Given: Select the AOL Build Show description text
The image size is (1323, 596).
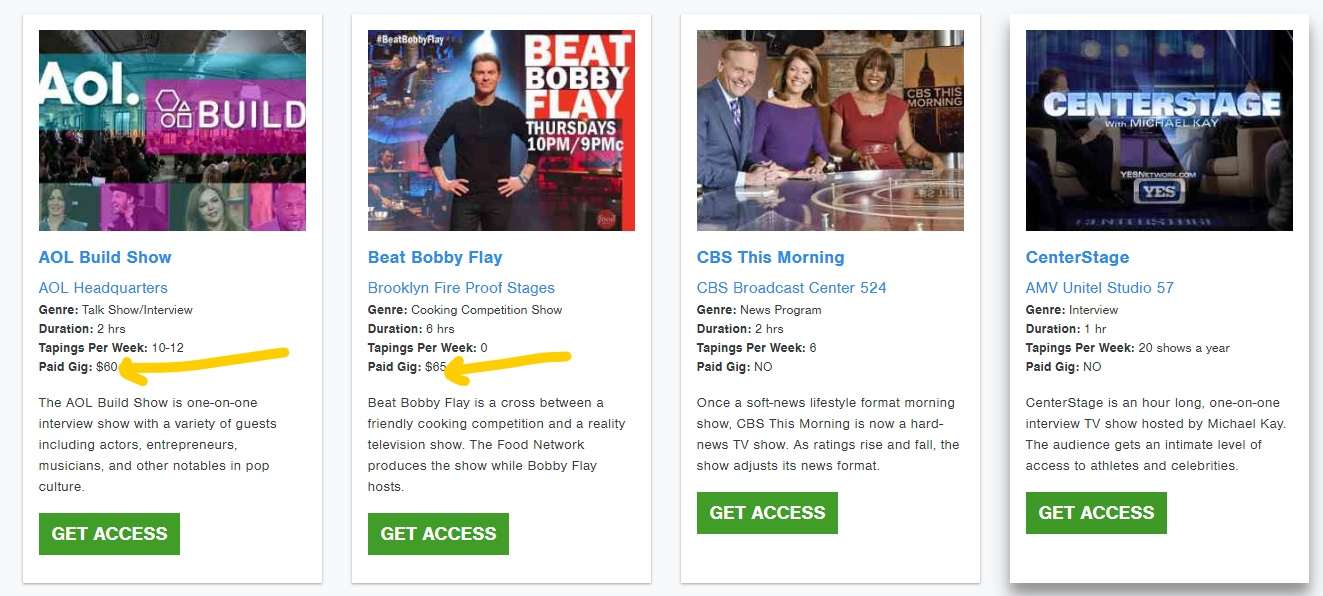Looking at the screenshot, I should 158,445.
